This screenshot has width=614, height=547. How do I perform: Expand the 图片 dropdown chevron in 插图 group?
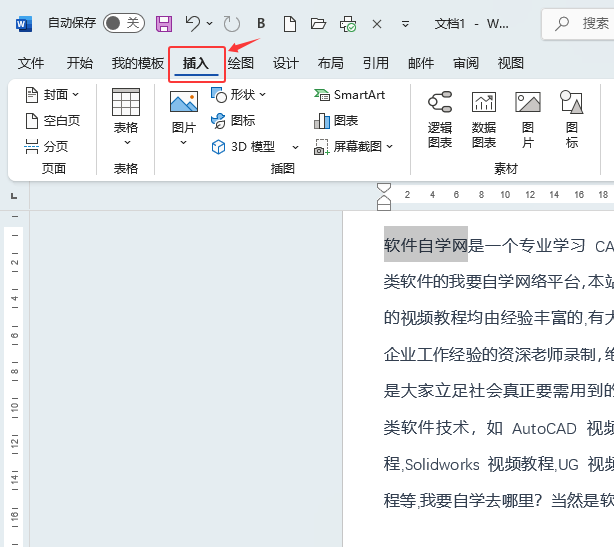pyautogui.click(x=183, y=143)
